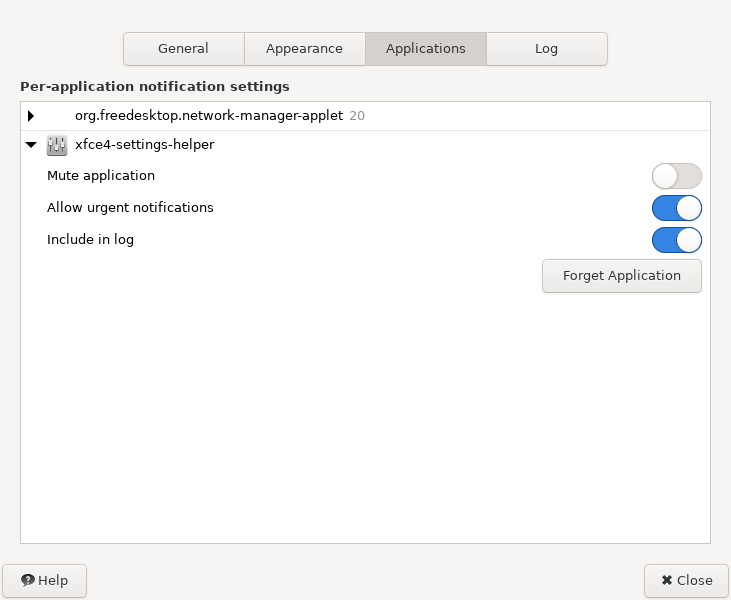Open the Appearance tab
The width and height of the screenshot is (731, 600).
[304, 49]
